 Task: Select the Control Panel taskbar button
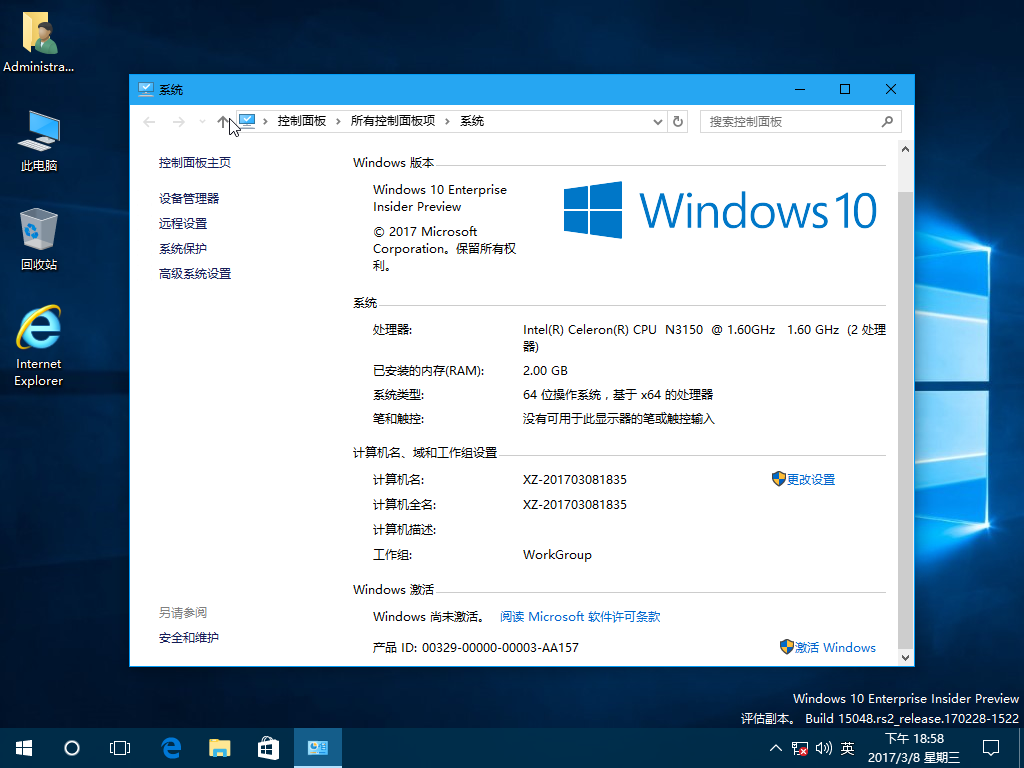coord(317,748)
